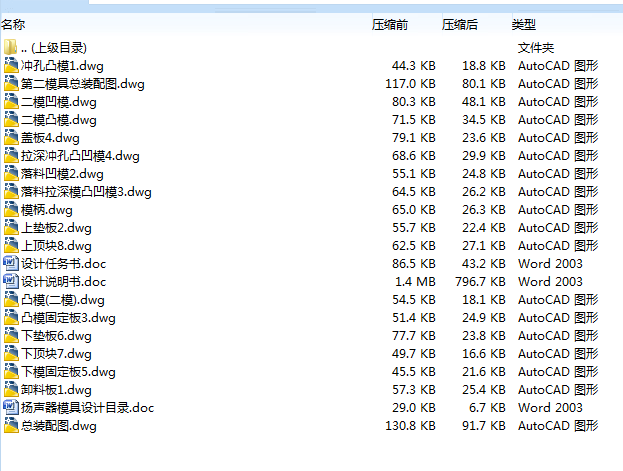623x471 pixels.
Task: Select the 扬声器模具设计目录.doc Word icon
Action: (11, 407)
